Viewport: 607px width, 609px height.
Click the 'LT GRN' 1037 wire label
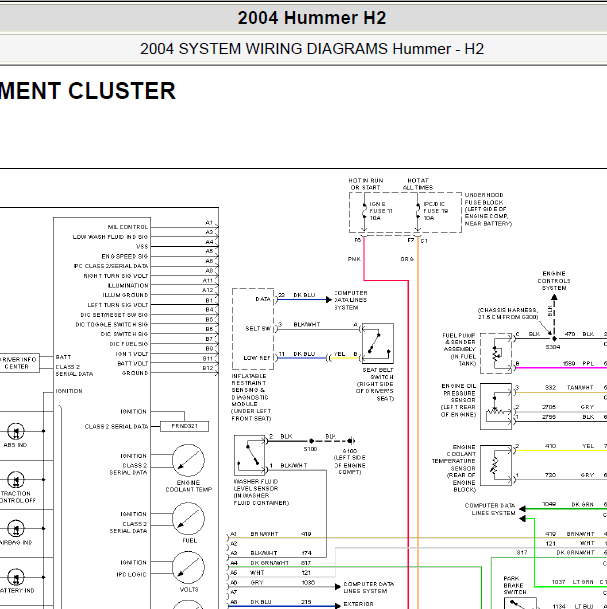point(584,582)
